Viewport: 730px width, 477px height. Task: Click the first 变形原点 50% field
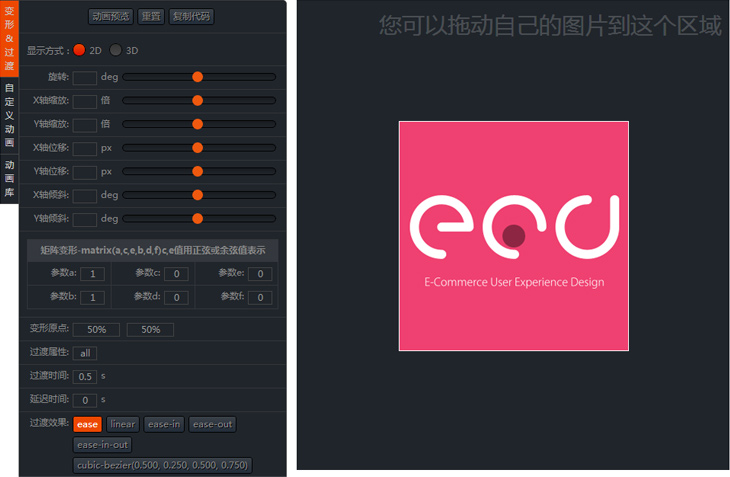point(96,330)
